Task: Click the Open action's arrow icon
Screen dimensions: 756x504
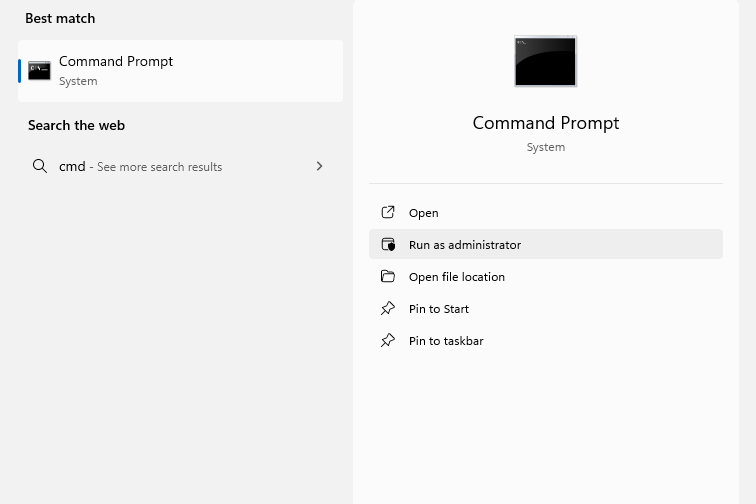Action: click(388, 213)
